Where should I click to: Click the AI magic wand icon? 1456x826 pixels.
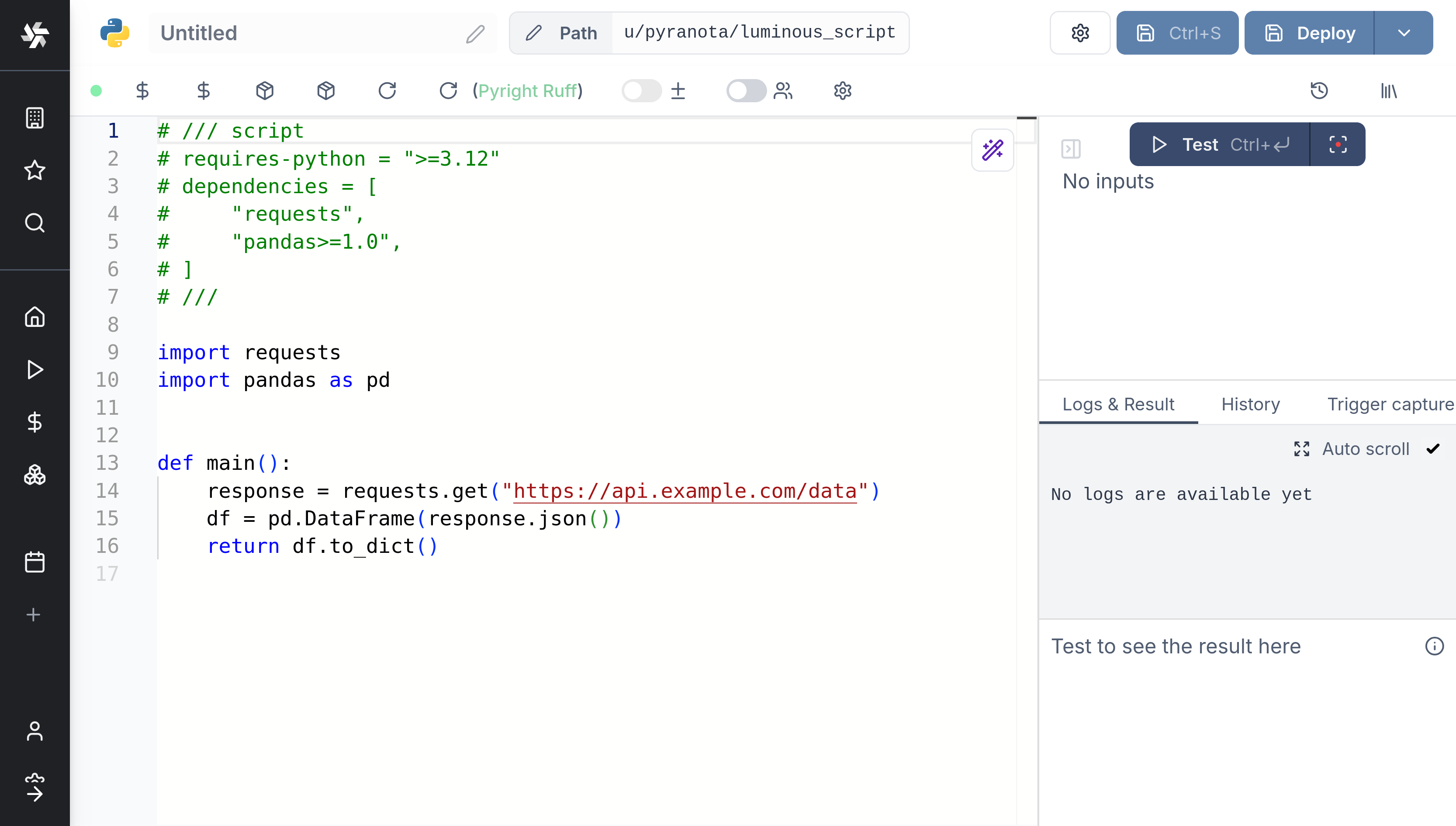point(992,150)
